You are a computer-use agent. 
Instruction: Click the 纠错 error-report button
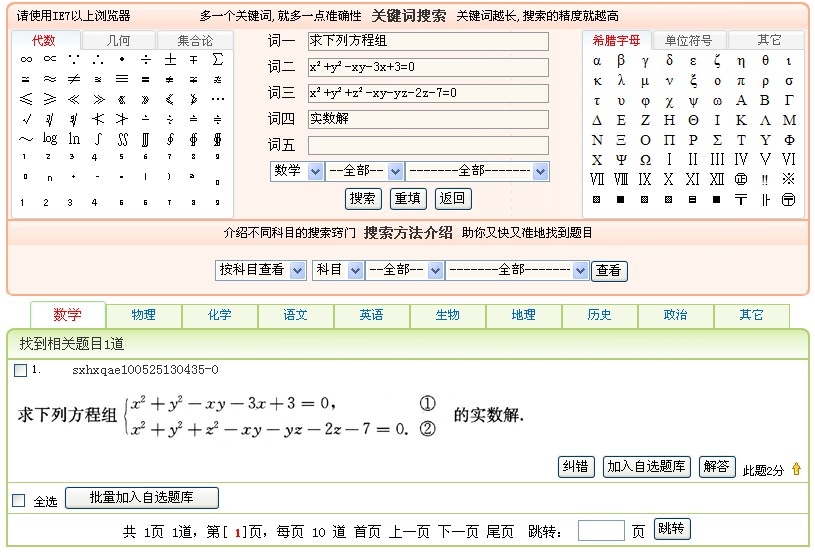[x=576, y=467]
